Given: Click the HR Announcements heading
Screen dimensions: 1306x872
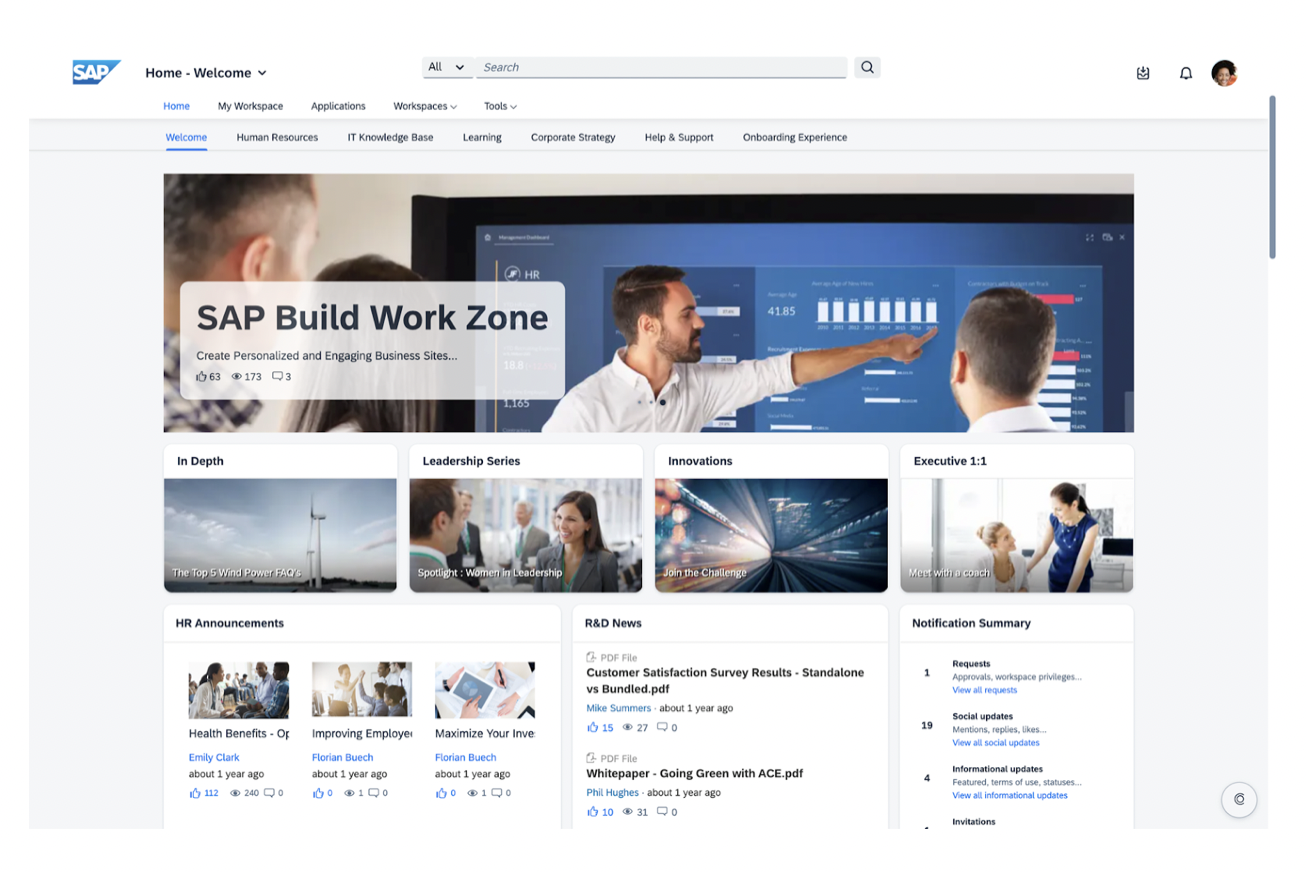Looking at the screenshot, I should point(230,623).
